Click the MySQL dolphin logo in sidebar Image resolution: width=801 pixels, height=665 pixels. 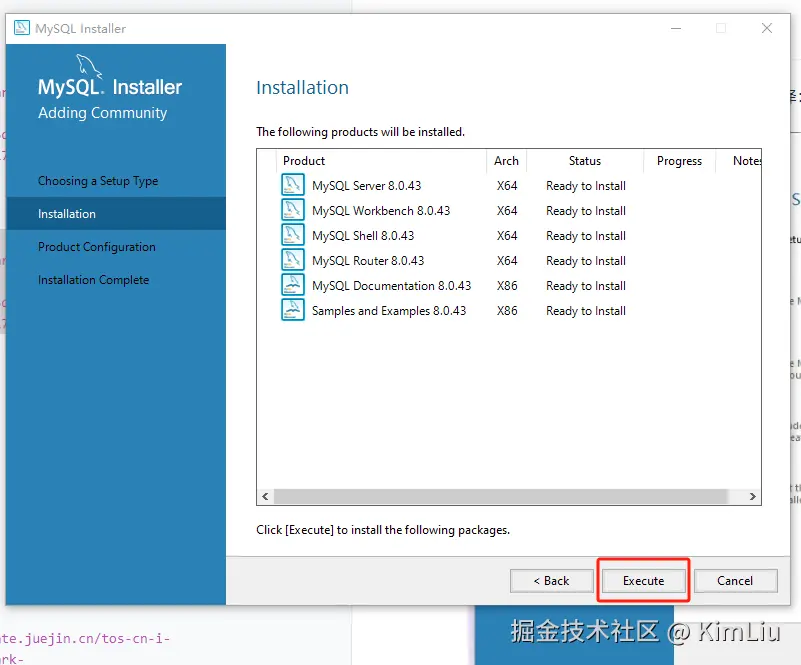point(89,66)
